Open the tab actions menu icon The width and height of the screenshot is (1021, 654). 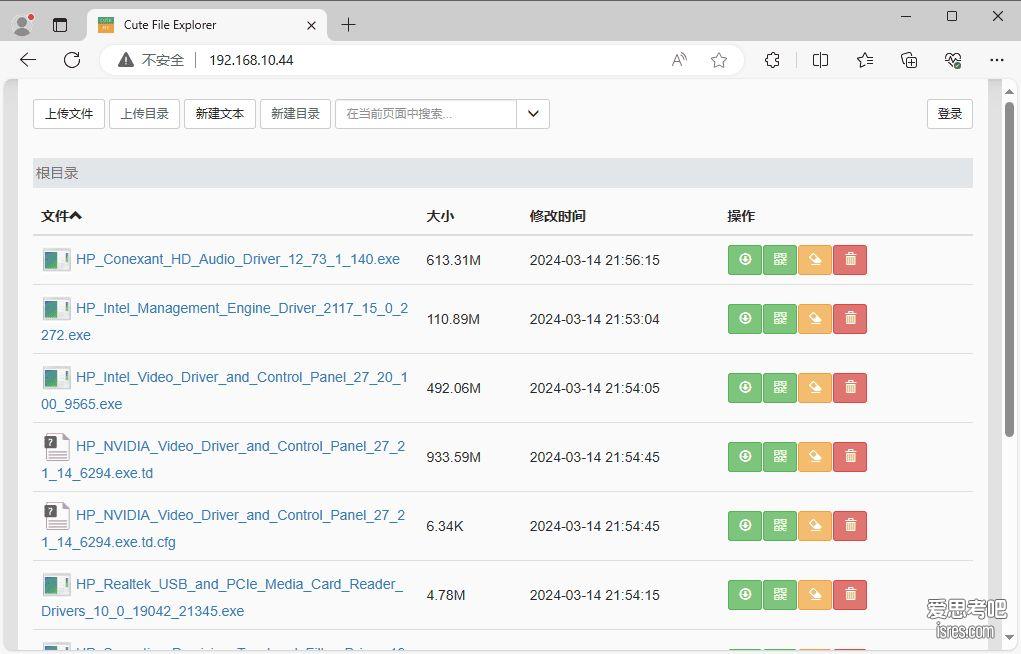60,25
